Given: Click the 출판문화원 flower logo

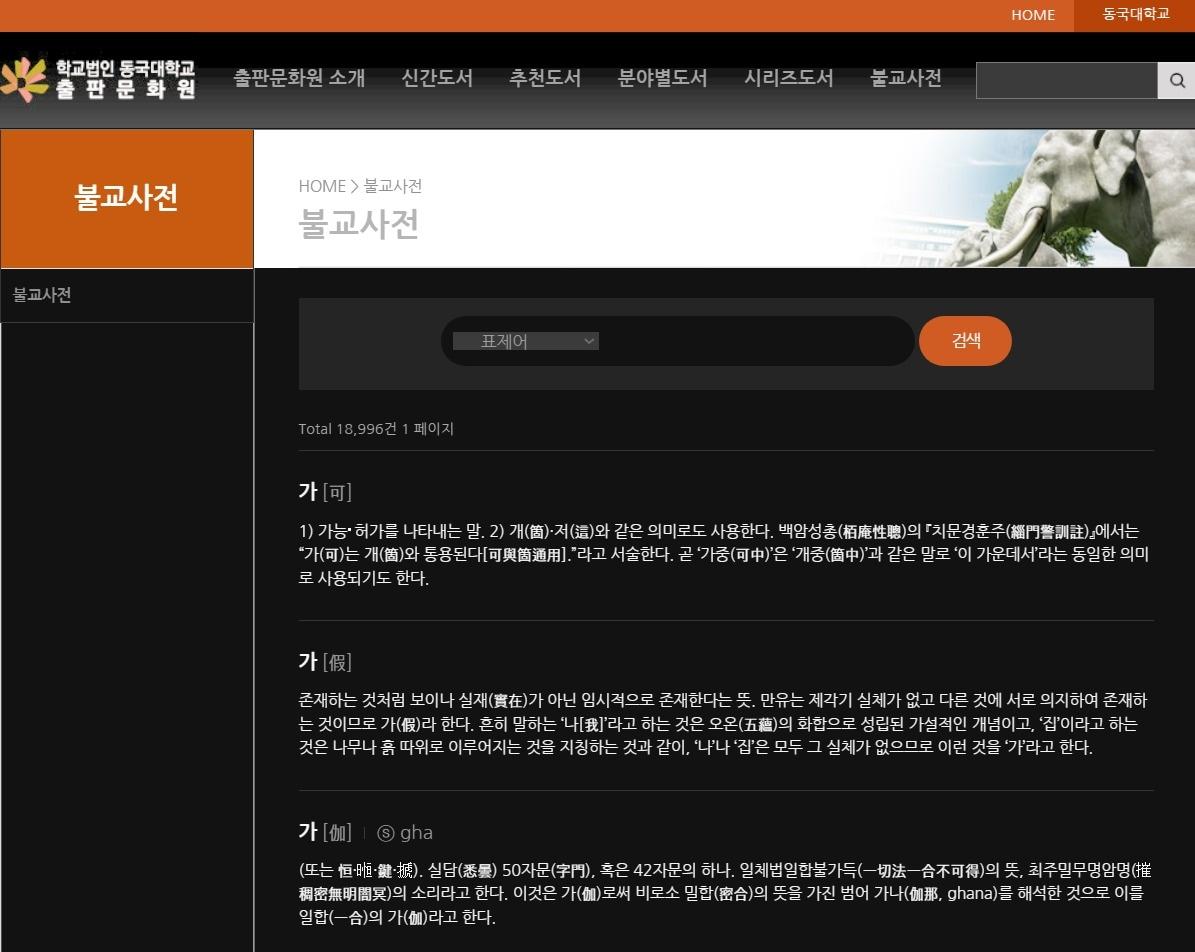Looking at the screenshot, I should (x=25, y=80).
